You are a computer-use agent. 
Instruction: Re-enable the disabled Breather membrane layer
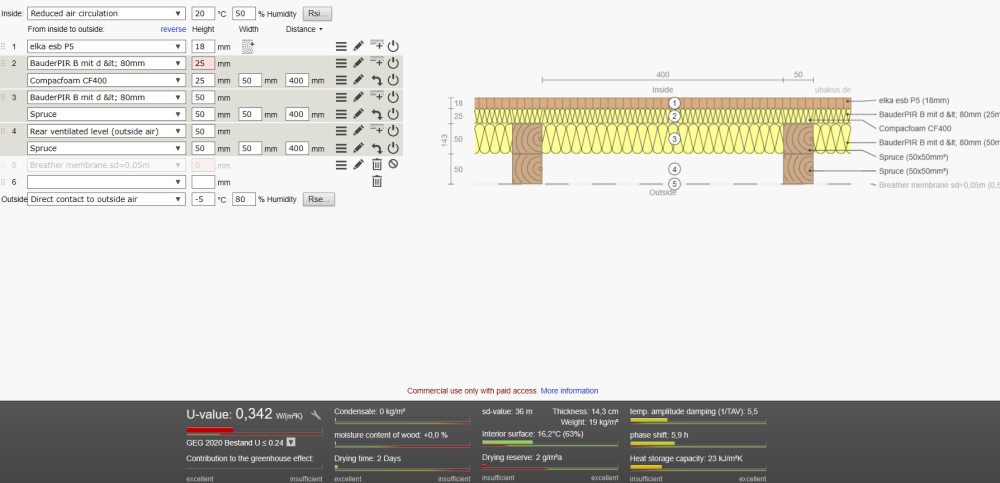(x=393, y=165)
